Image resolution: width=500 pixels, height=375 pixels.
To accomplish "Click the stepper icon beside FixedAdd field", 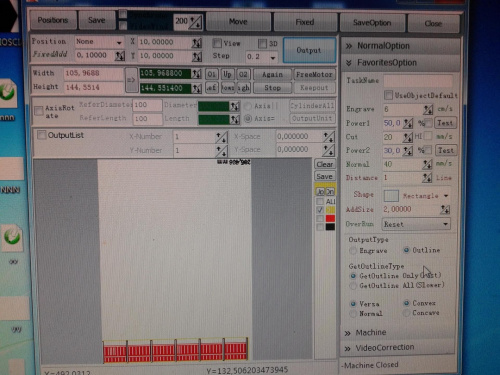I will click(120, 55).
